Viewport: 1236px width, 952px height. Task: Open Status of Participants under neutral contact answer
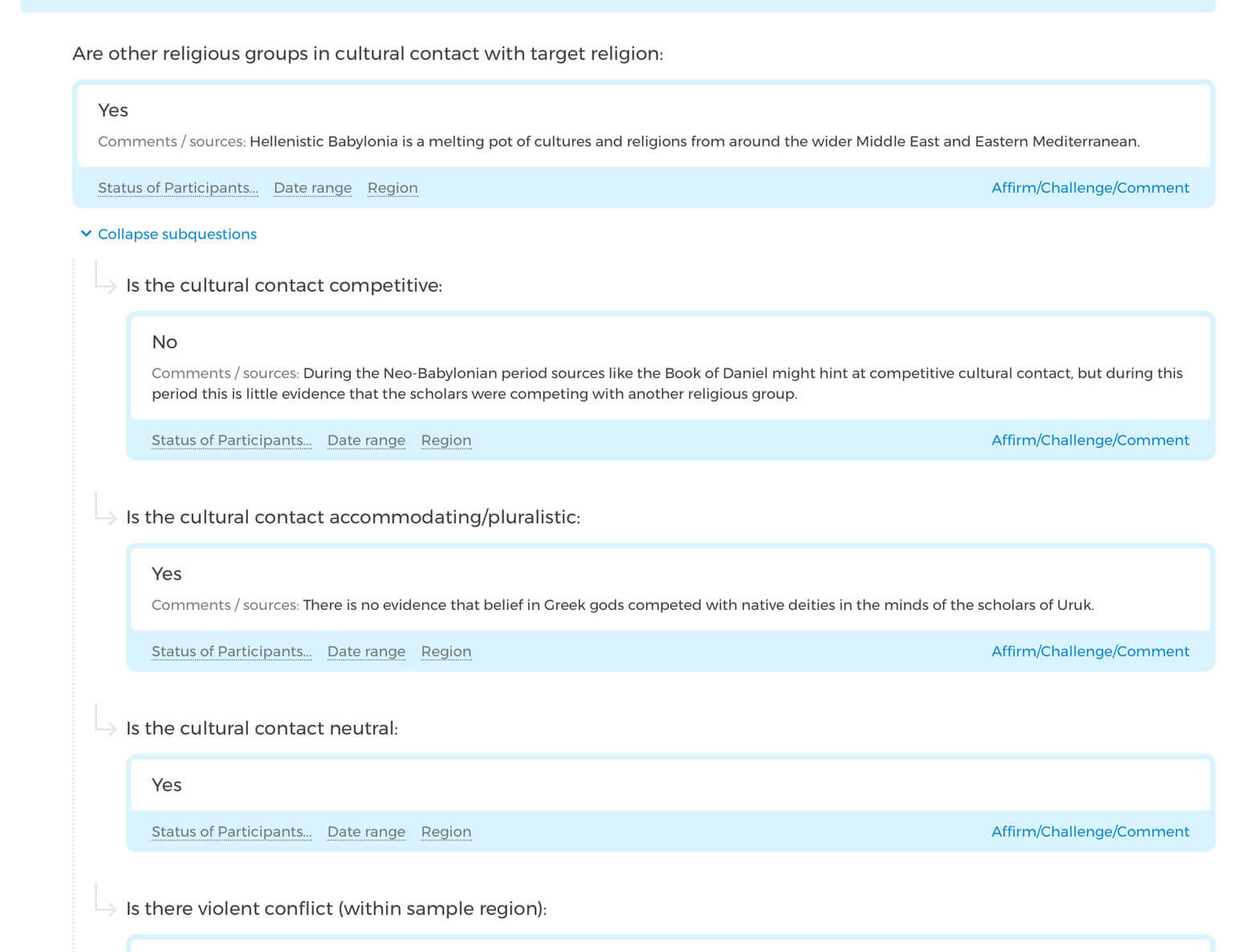(231, 832)
